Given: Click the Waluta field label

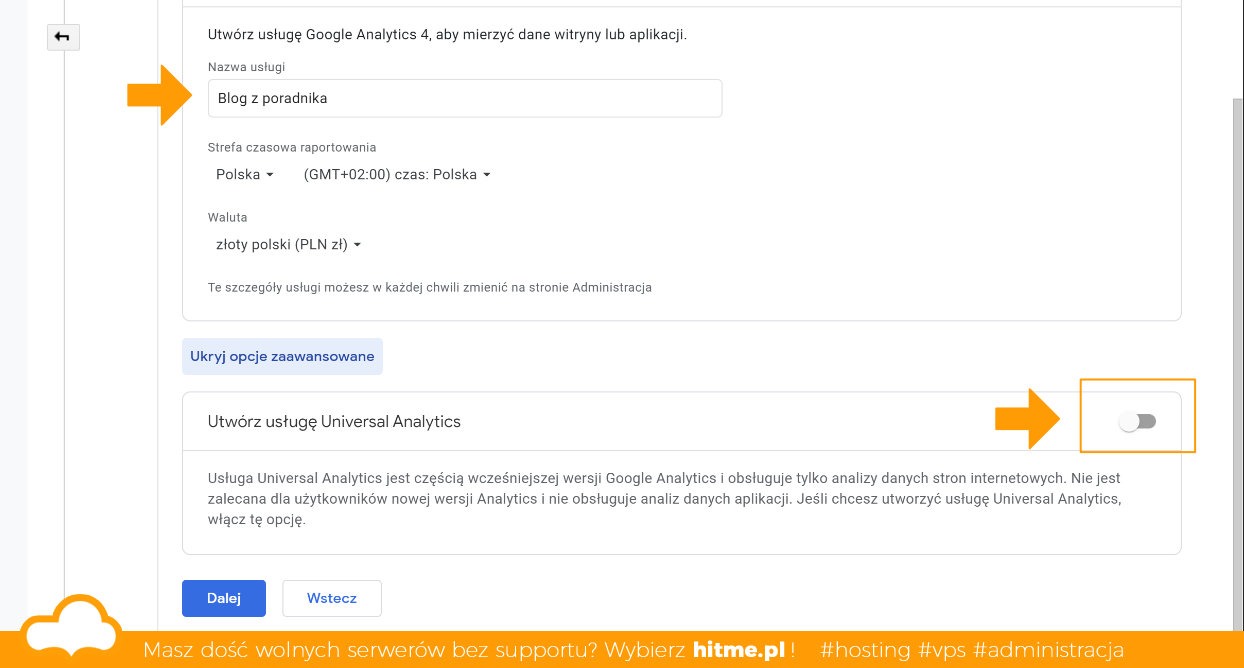Looking at the screenshot, I should point(227,217).
